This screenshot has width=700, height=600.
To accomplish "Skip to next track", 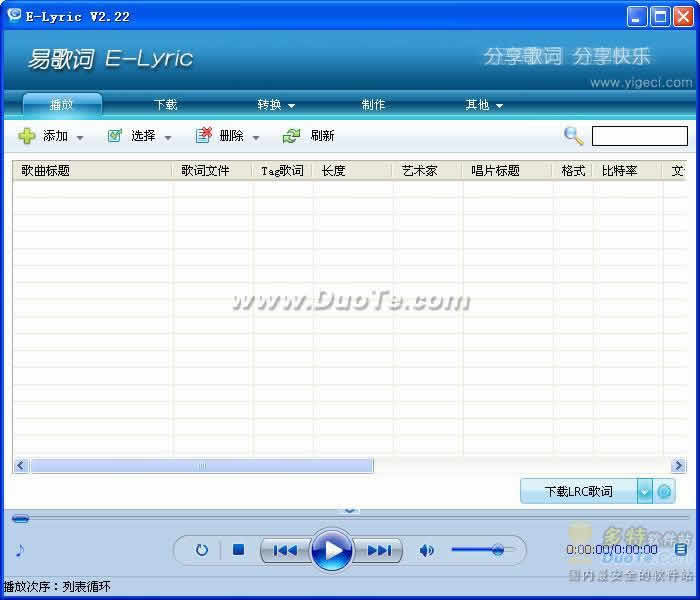I will click(379, 550).
